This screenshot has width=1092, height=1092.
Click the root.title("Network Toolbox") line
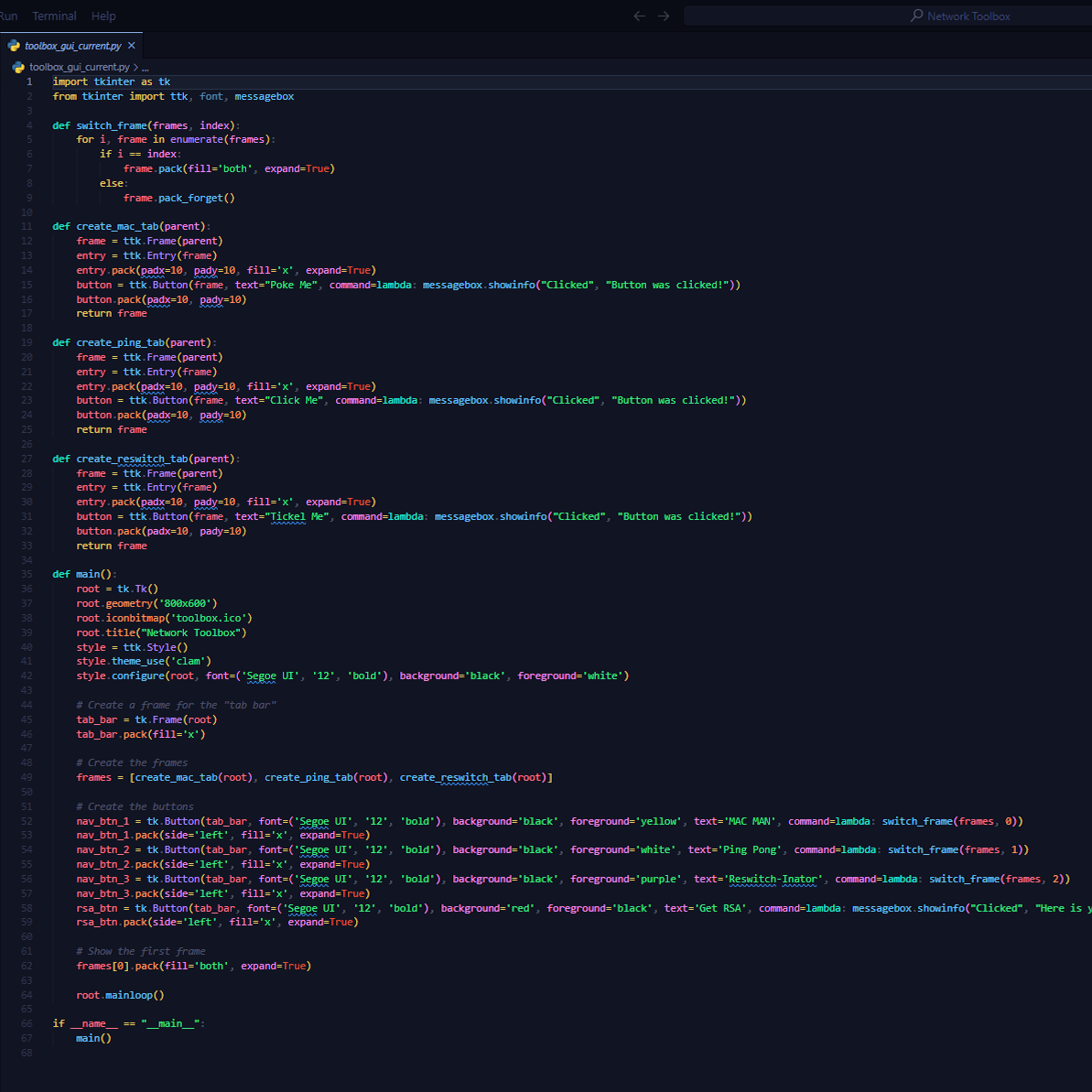tap(162, 633)
